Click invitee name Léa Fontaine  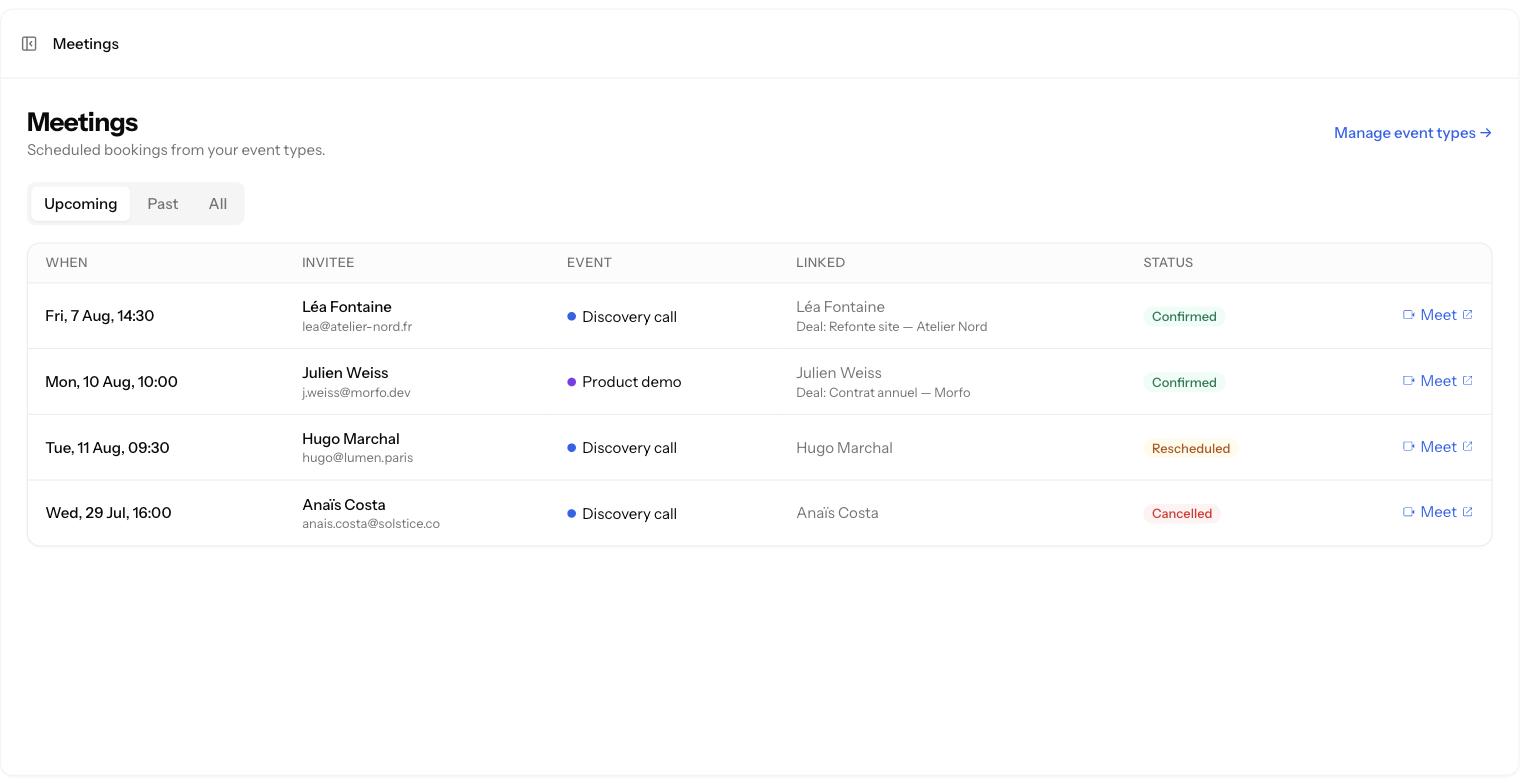[347, 307]
